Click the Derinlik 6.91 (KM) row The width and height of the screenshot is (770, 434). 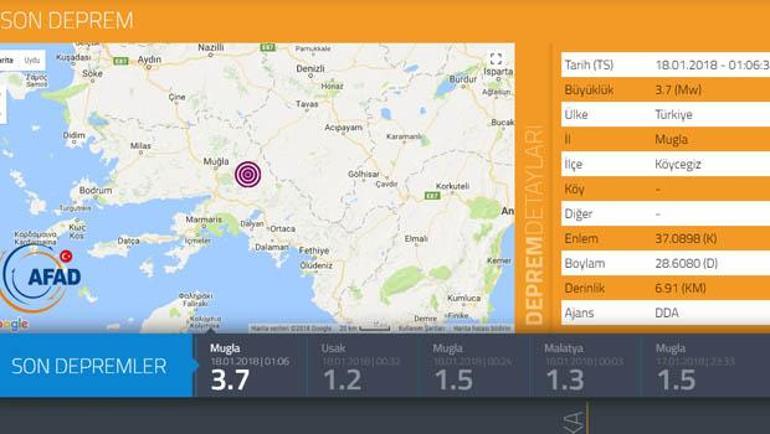[664, 288]
